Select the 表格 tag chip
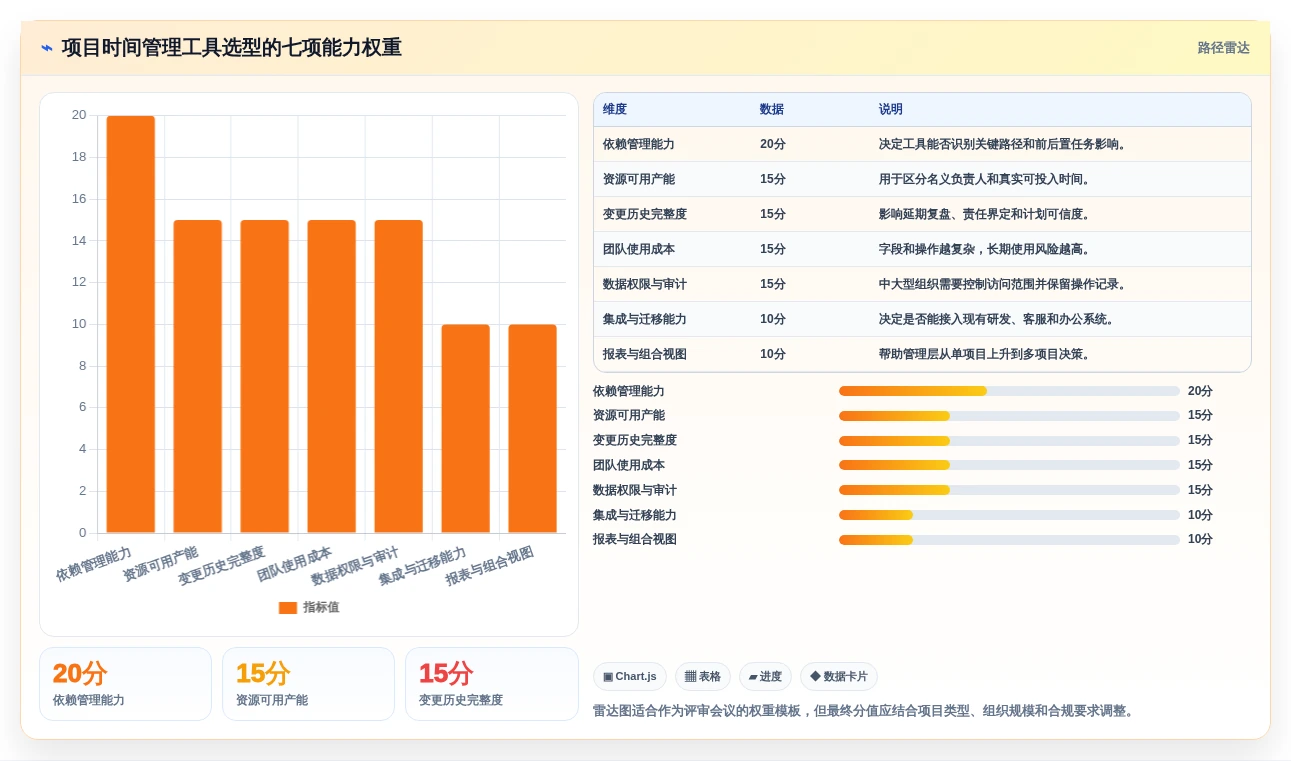This screenshot has height=761, width=1291. 703,677
